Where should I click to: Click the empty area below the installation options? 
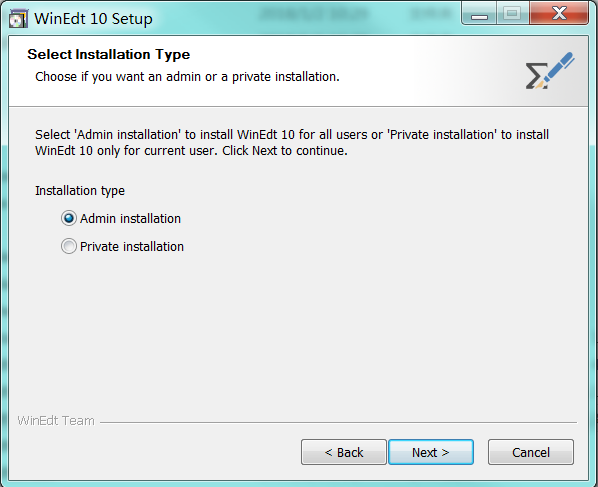point(298,332)
